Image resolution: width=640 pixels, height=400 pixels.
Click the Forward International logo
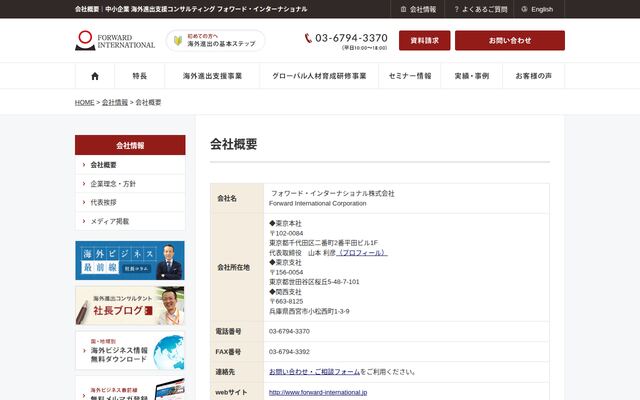click(115, 40)
